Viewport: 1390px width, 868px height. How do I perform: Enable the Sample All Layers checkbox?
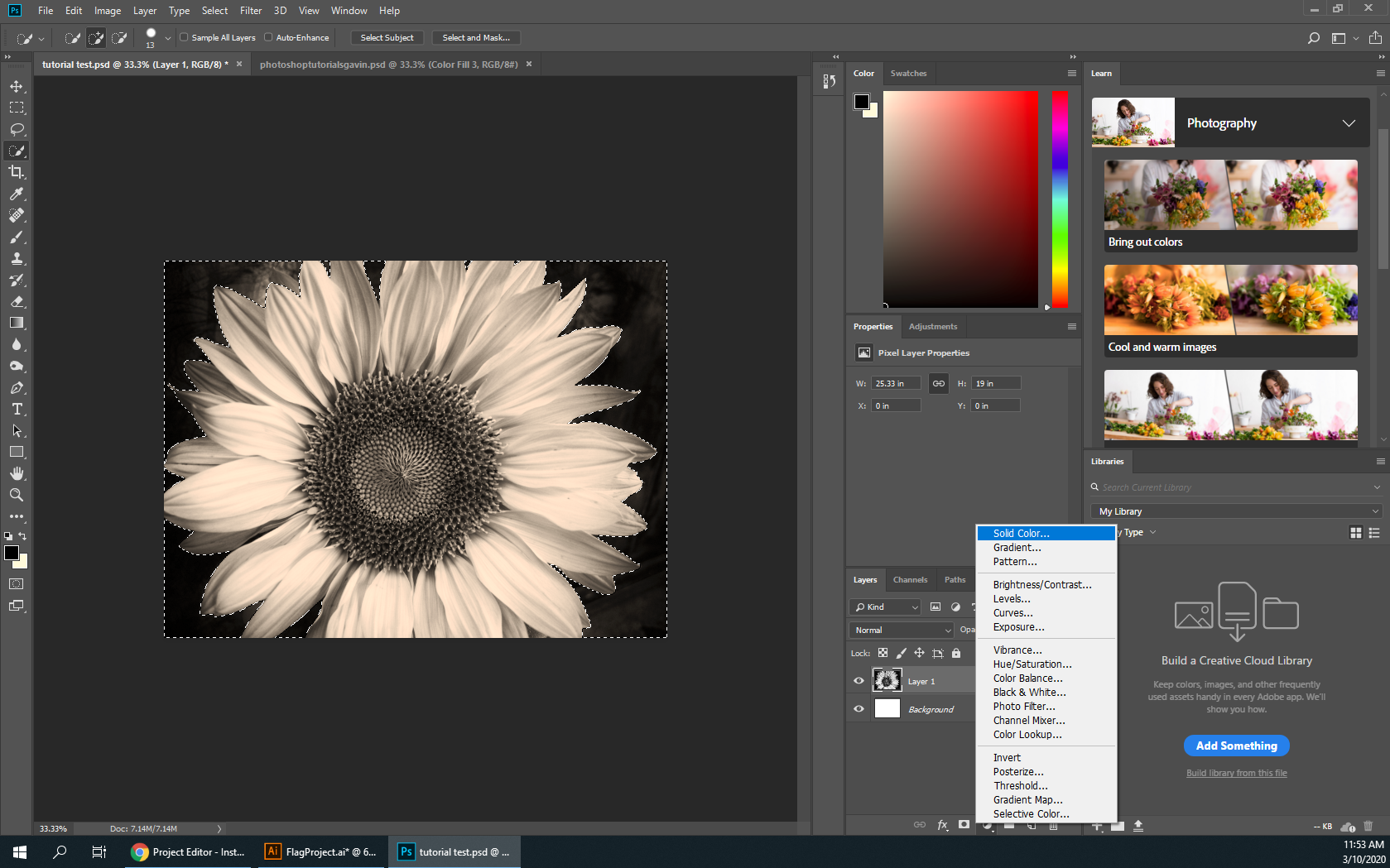(x=185, y=37)
